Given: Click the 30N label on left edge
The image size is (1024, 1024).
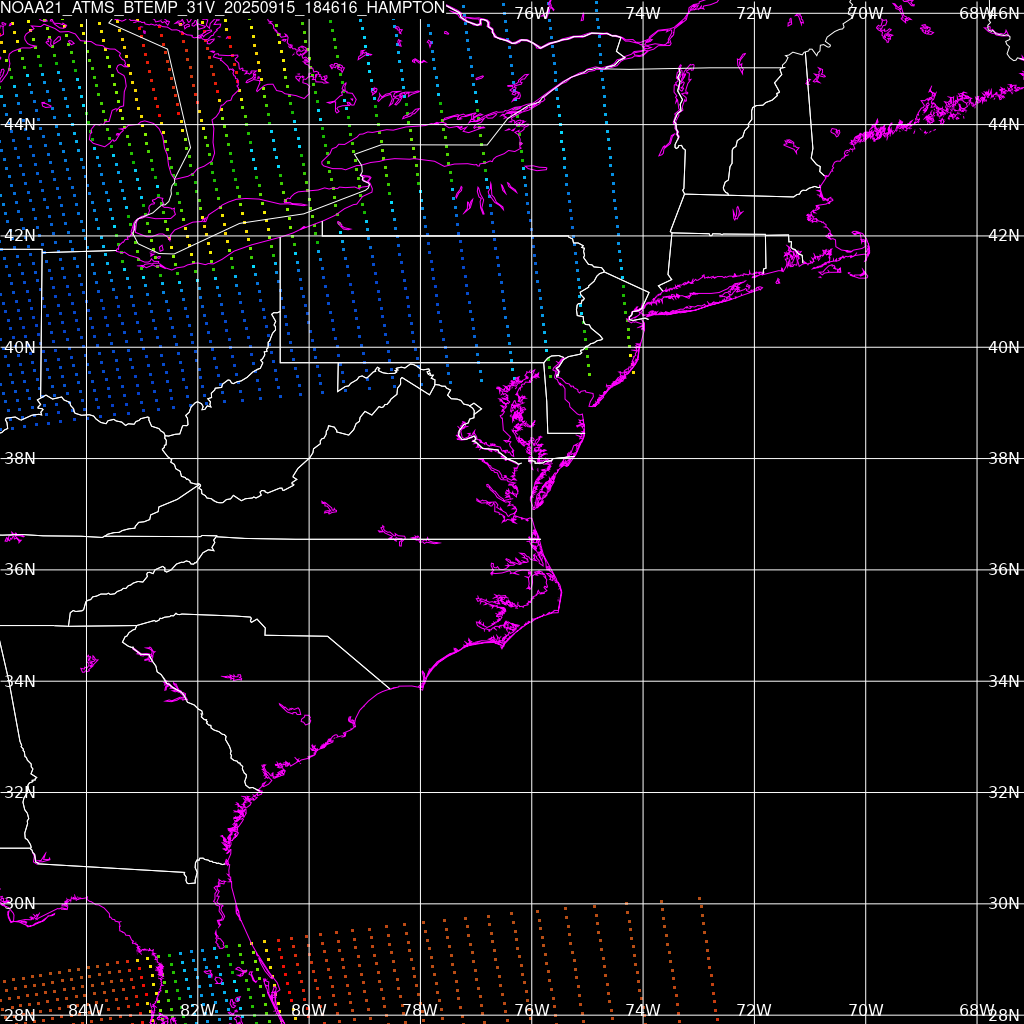Looking at the screenshot, I should click(x=20, y=904).
